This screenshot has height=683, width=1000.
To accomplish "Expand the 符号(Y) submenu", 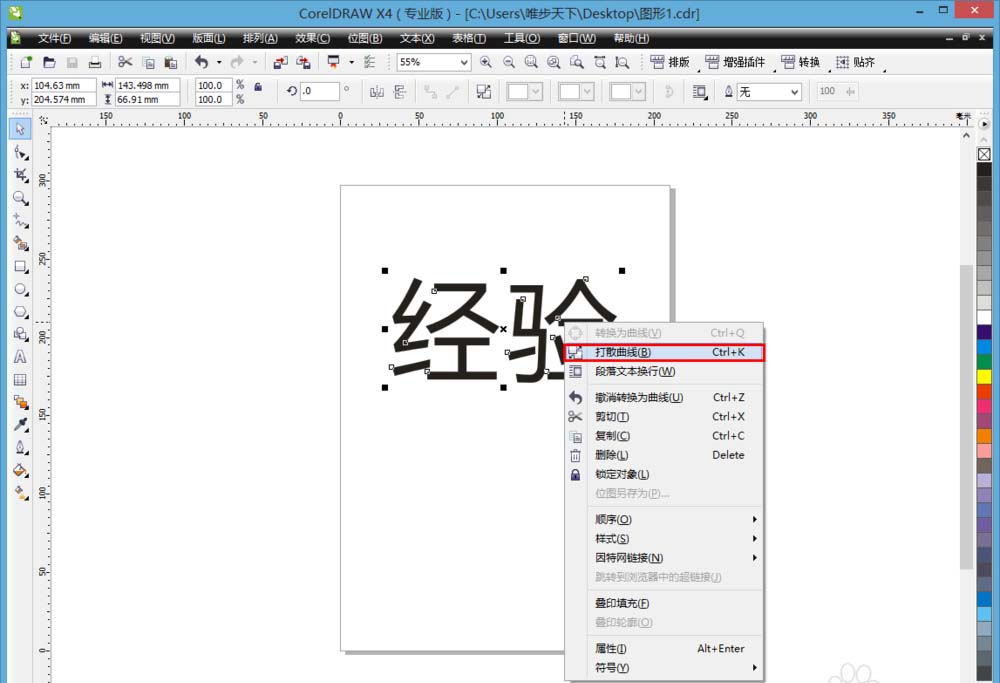I will [x=664, y=668].
